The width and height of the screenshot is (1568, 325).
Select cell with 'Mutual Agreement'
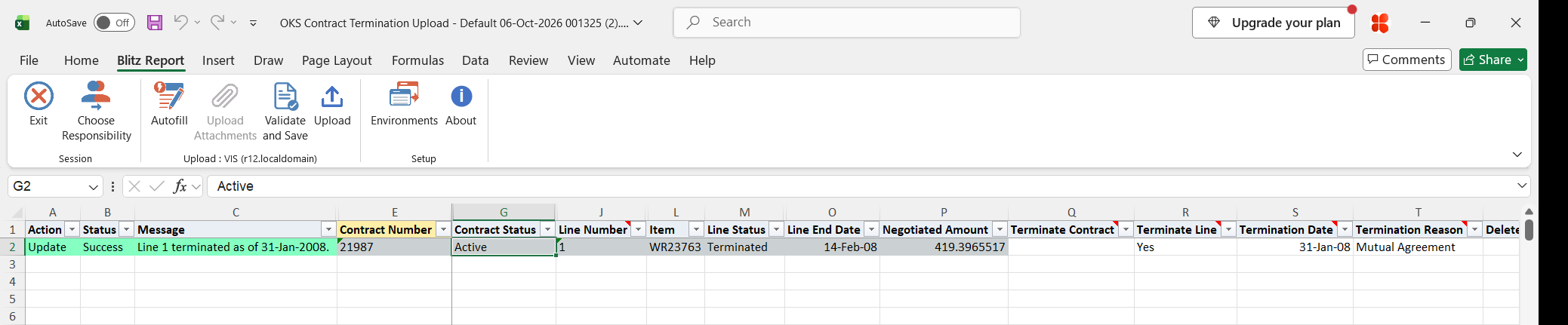click(1418, 247)
